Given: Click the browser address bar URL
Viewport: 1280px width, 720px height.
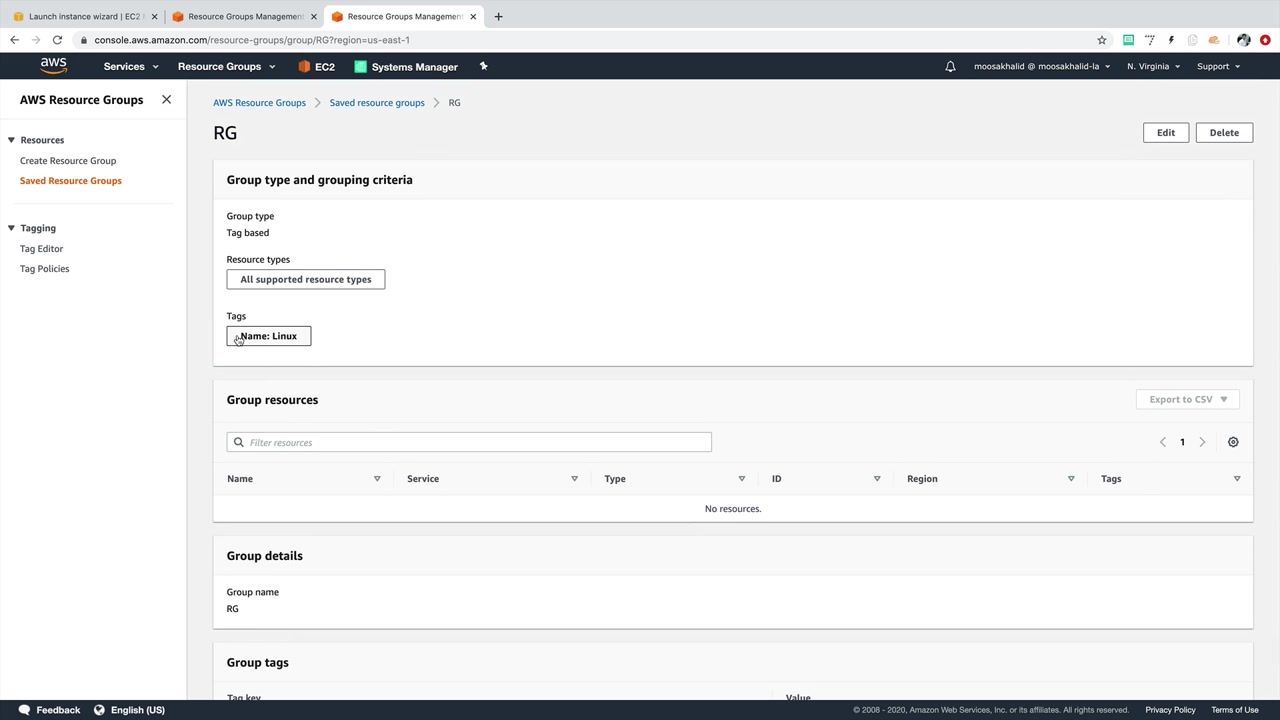Looking at the screenshot, I should [252, 40].
